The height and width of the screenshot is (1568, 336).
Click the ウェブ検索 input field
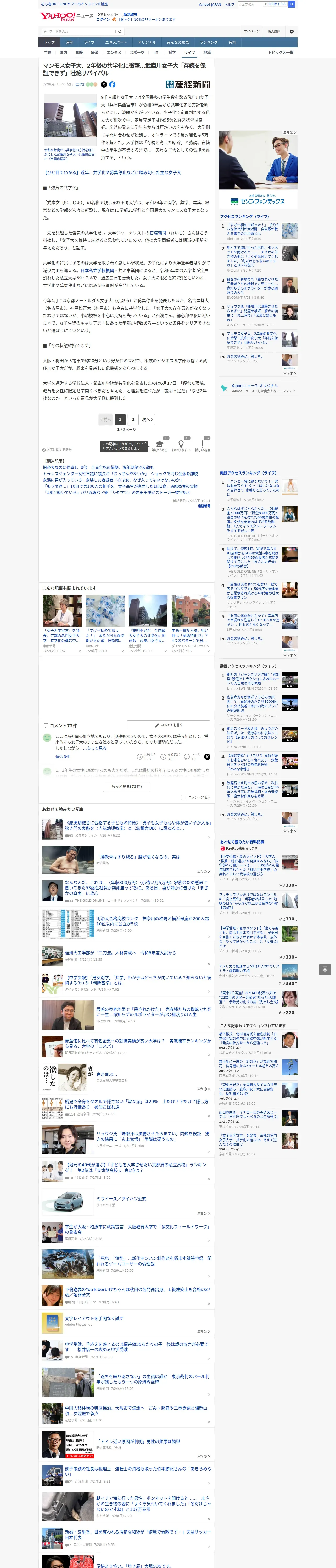(251, 4)
